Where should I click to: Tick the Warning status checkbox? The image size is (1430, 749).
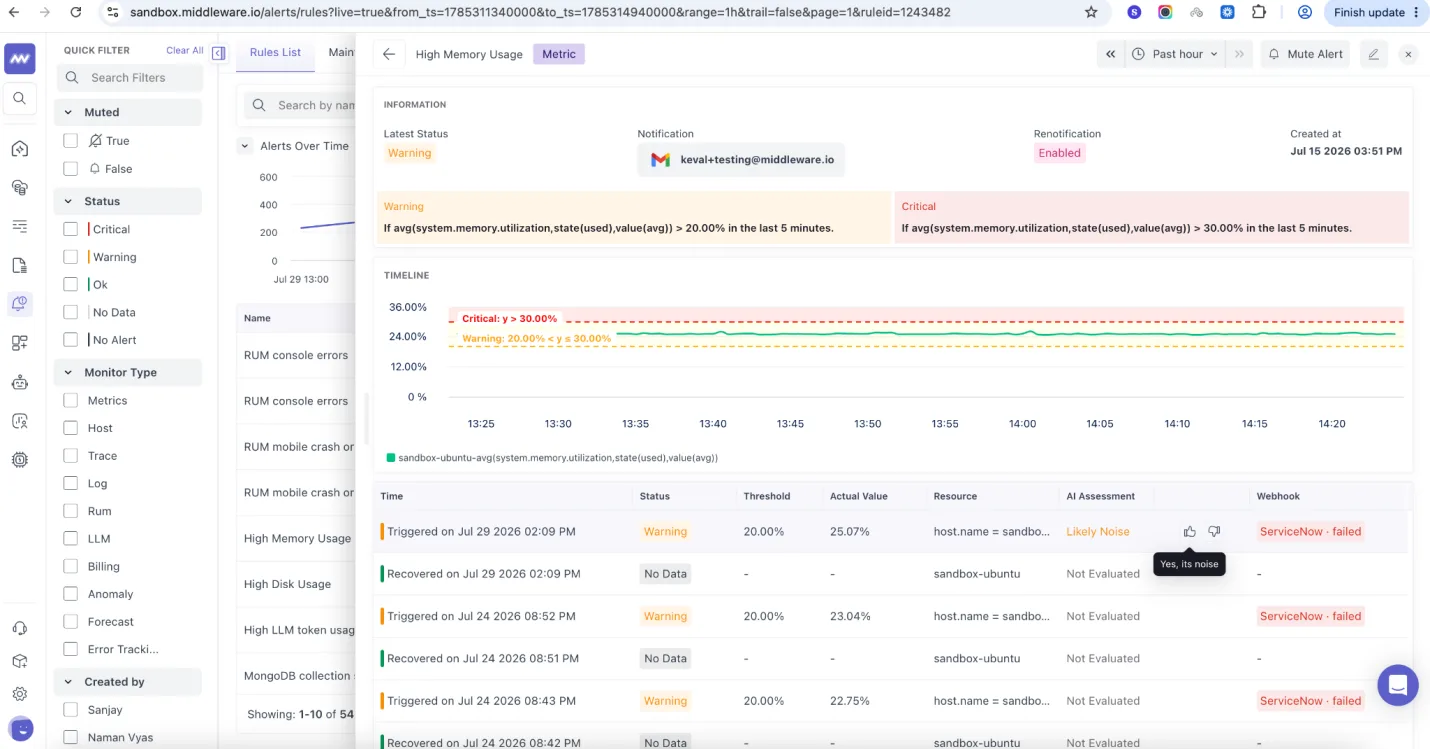pyautogui.click(x=70, y=257)
